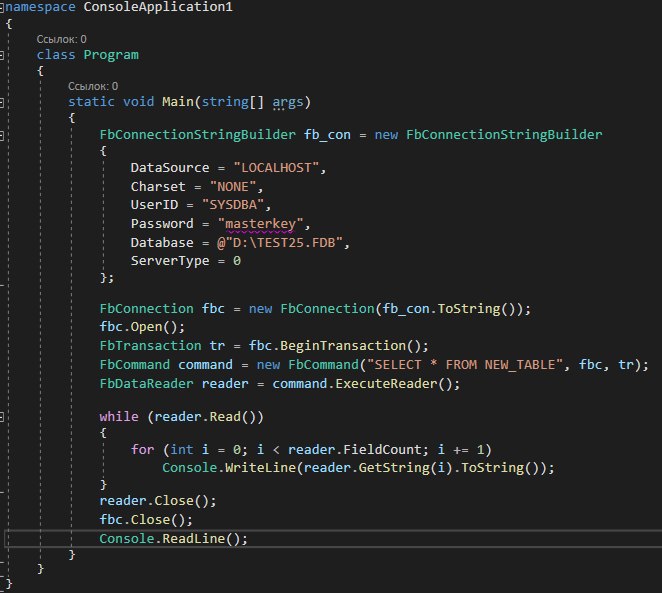
Task: Click the GetString method call
Action: pos(394,468)
